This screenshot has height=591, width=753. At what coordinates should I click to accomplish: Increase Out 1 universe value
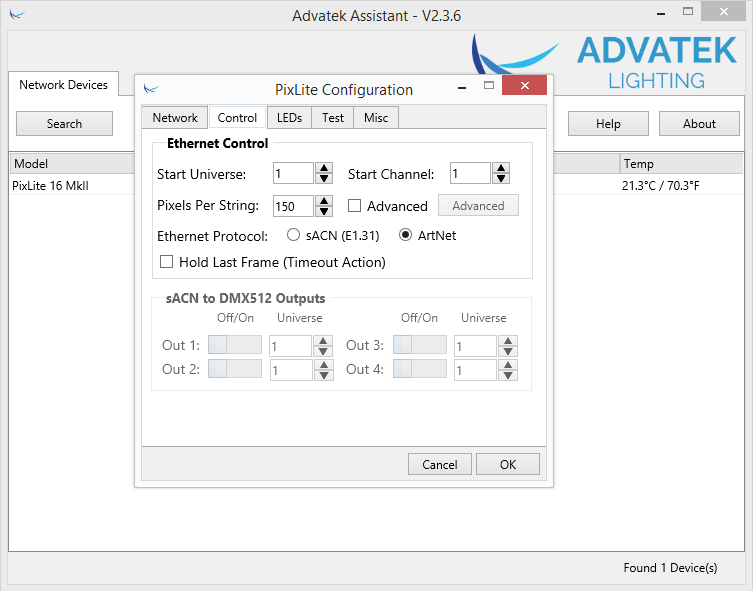click(x=323, y=341)
